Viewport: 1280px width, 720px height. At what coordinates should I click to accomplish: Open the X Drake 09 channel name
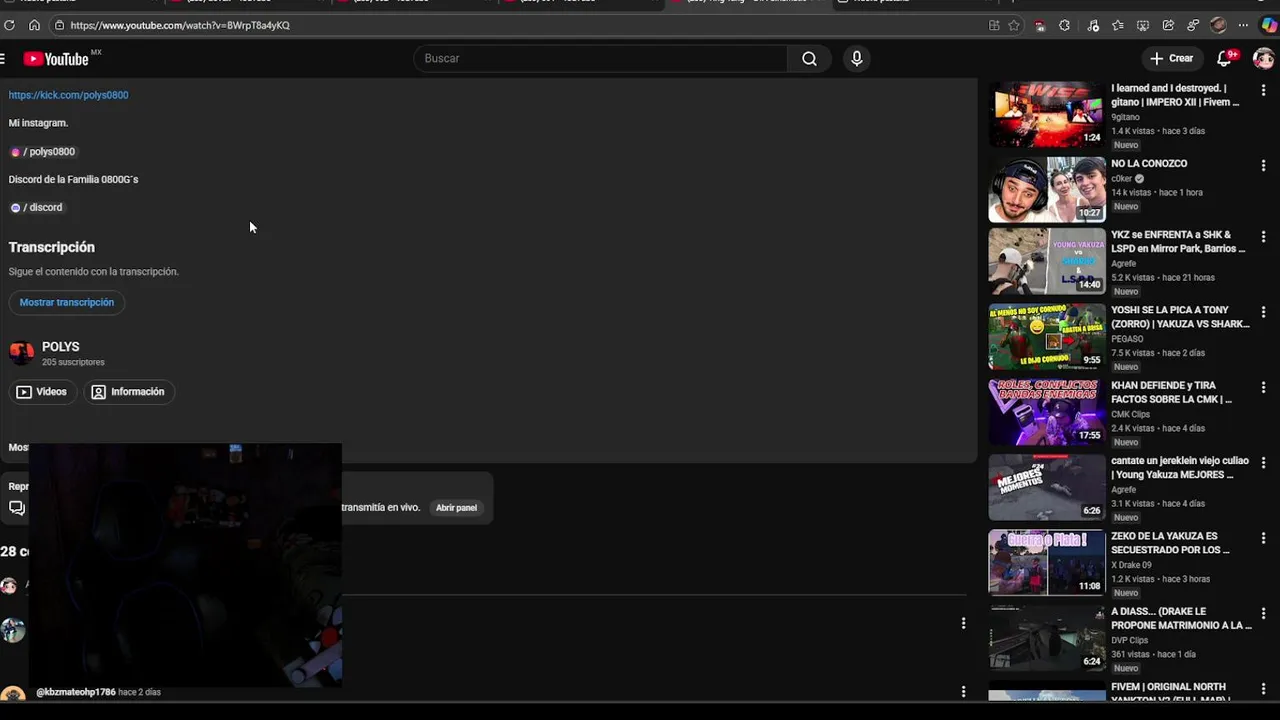click(x=1132, y=565)
